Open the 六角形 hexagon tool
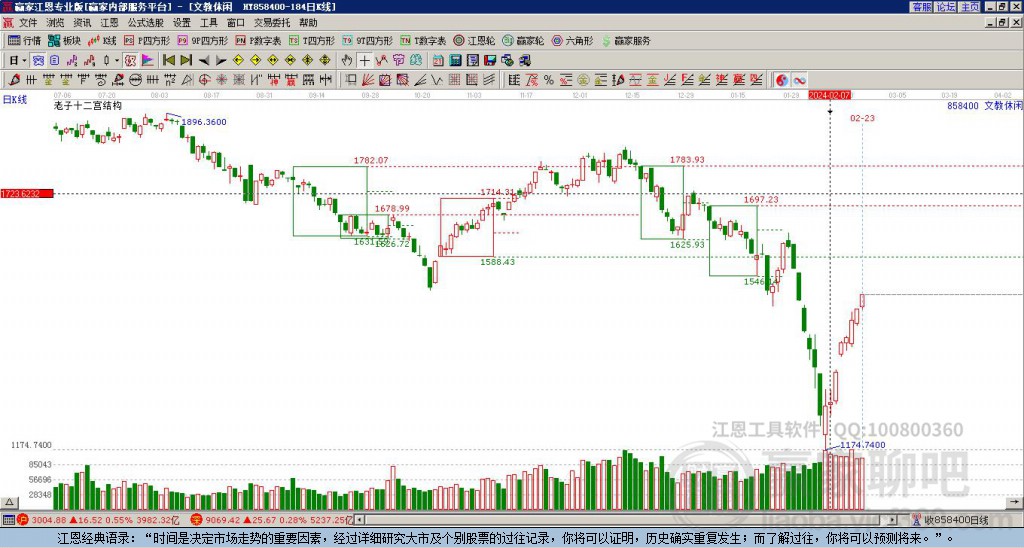Screen dimensions: 1024x548 pyautogui.click(x=572, y=40)
